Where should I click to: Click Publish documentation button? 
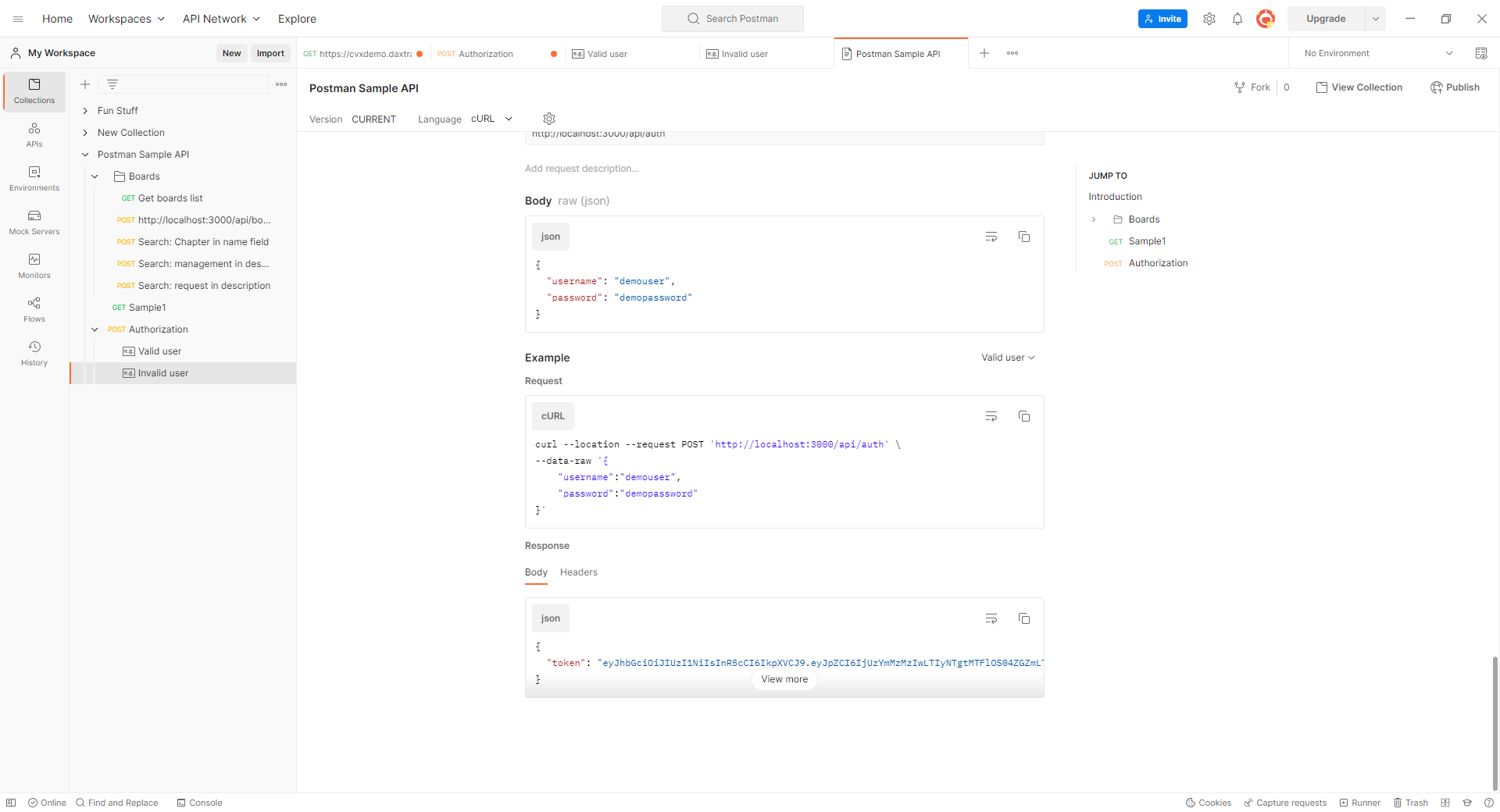[x=1455, y=87]
